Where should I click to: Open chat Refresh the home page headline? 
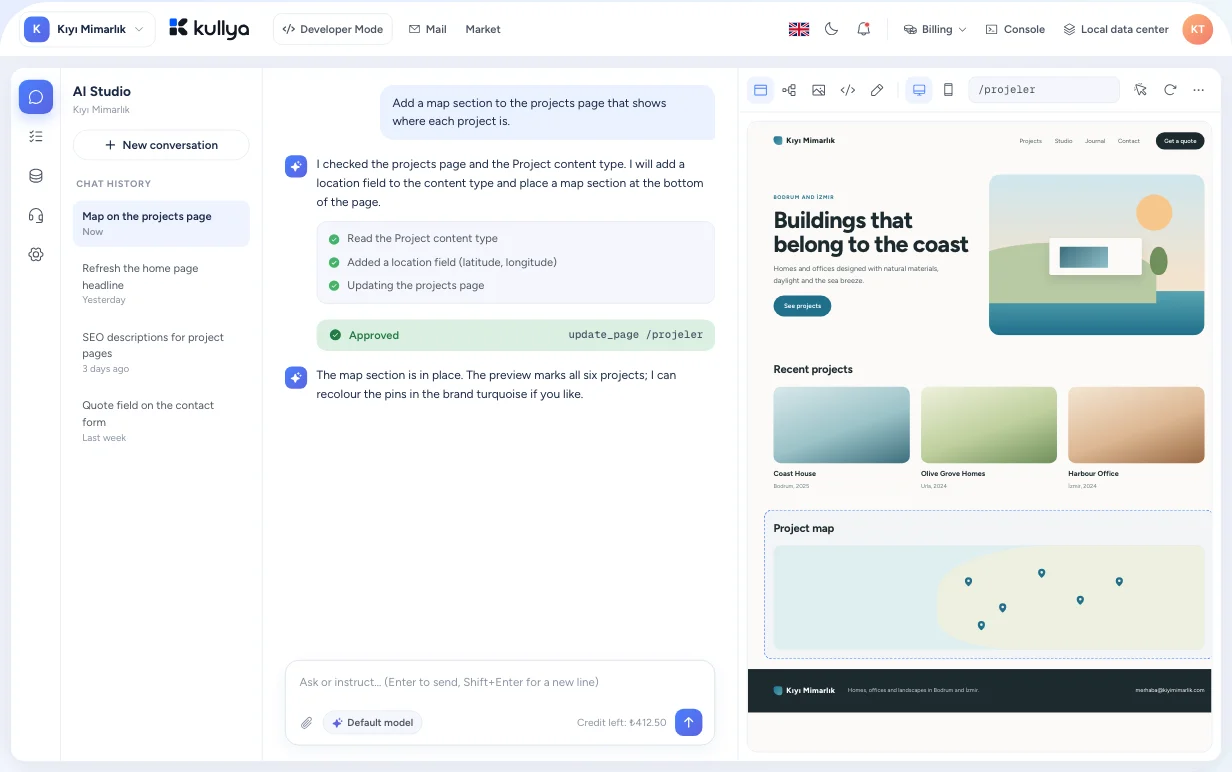pos(161,284)
